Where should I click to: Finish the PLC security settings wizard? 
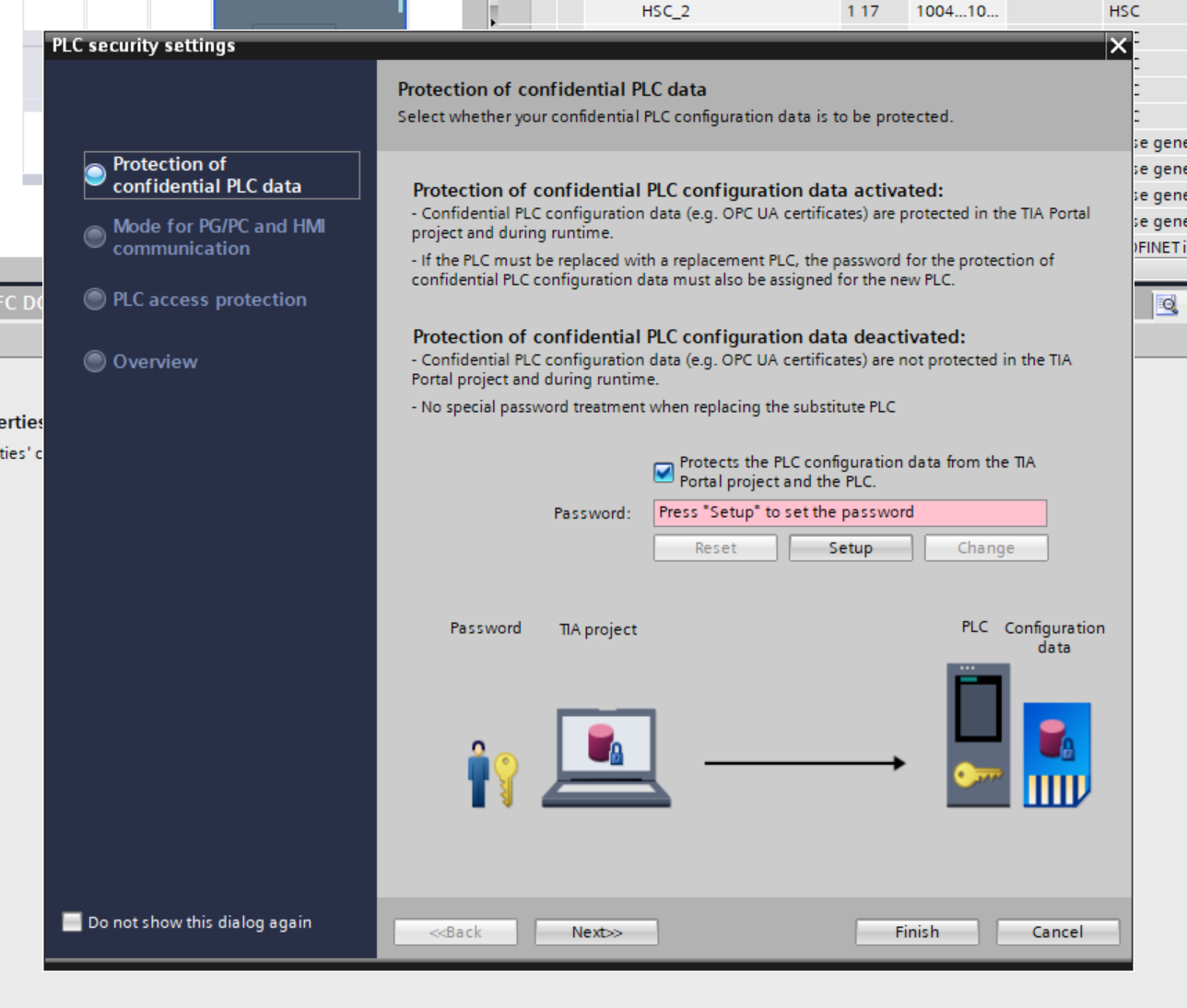(x=917, y=932)
